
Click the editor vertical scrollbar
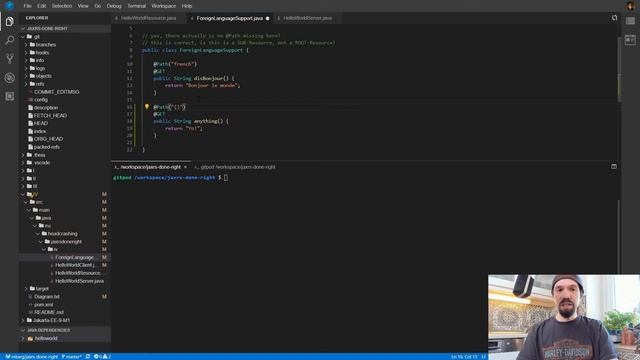click(x=620, y=69)
